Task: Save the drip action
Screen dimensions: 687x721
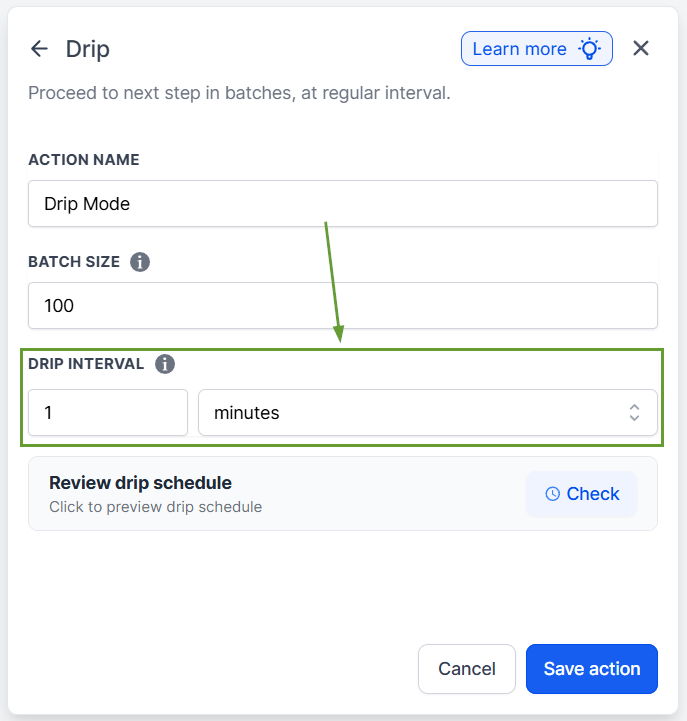Action: (x=591, y=669)
